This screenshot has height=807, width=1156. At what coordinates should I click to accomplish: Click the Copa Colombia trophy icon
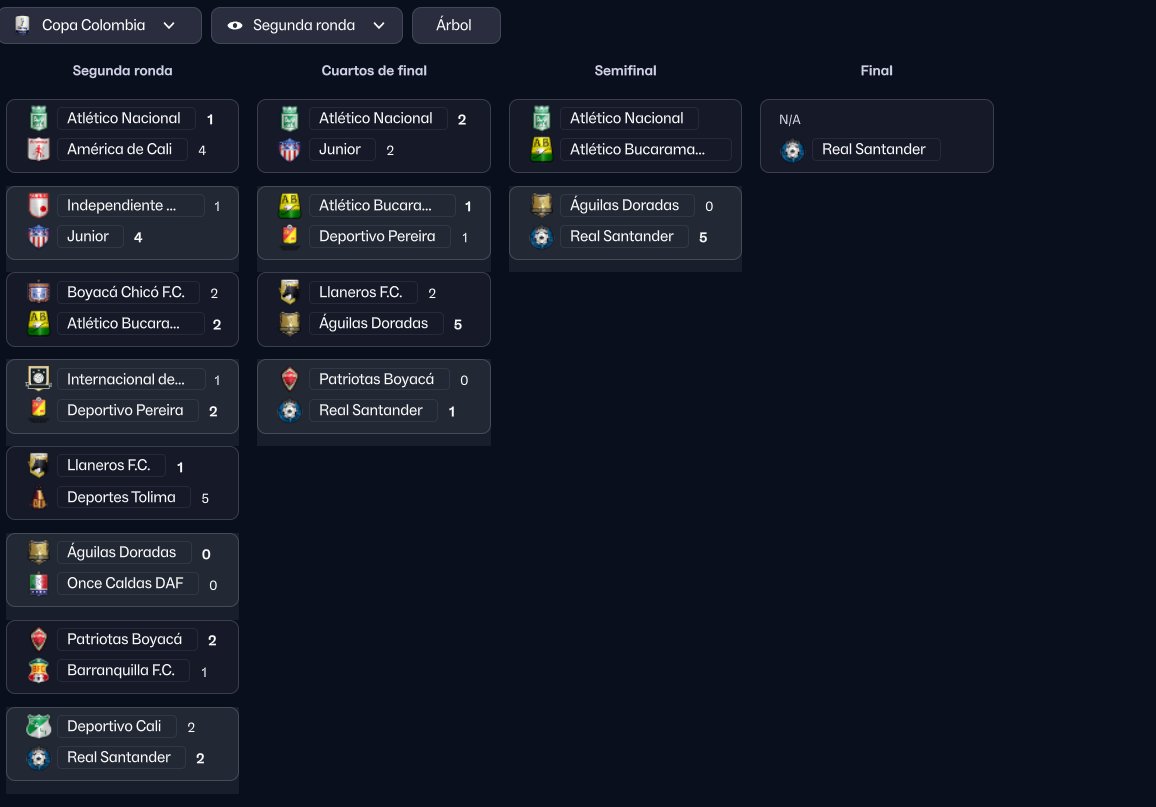[x=22, y=25]
